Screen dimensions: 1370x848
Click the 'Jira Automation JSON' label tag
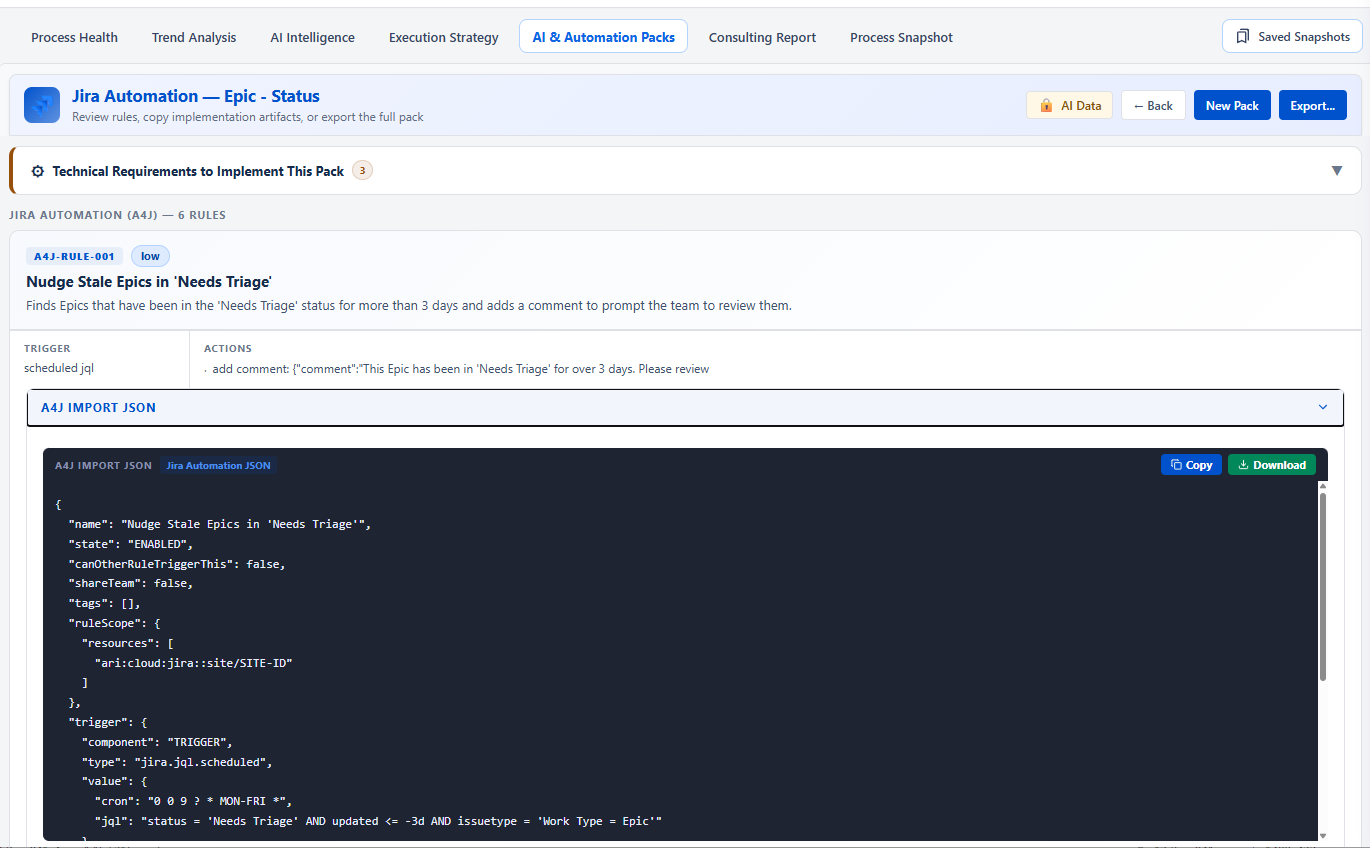(218, 465)
